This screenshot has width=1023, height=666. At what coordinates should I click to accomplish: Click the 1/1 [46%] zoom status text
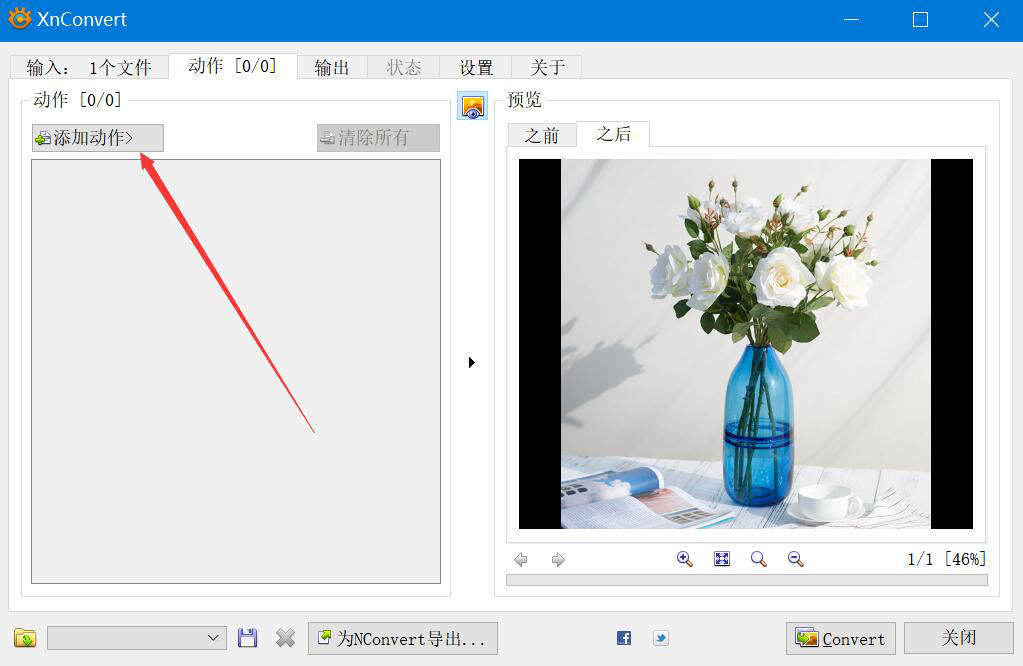tap(946, 559)
